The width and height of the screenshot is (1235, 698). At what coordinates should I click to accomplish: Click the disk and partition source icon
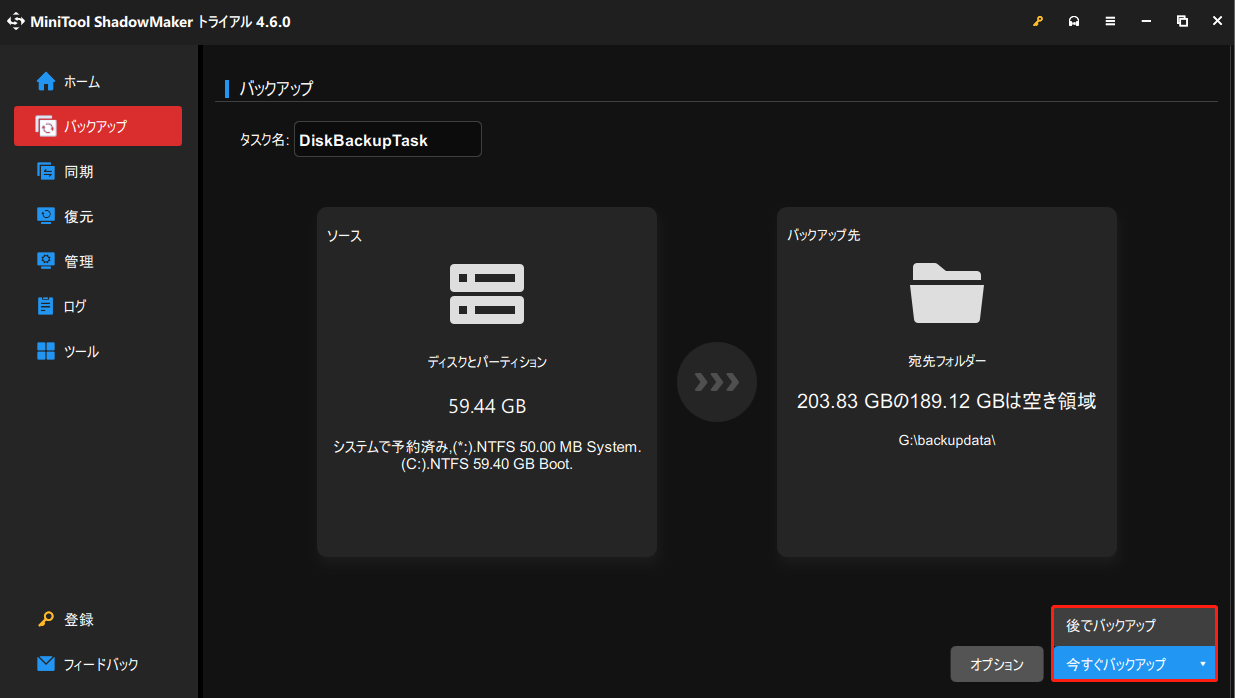(x=487, y=293)
